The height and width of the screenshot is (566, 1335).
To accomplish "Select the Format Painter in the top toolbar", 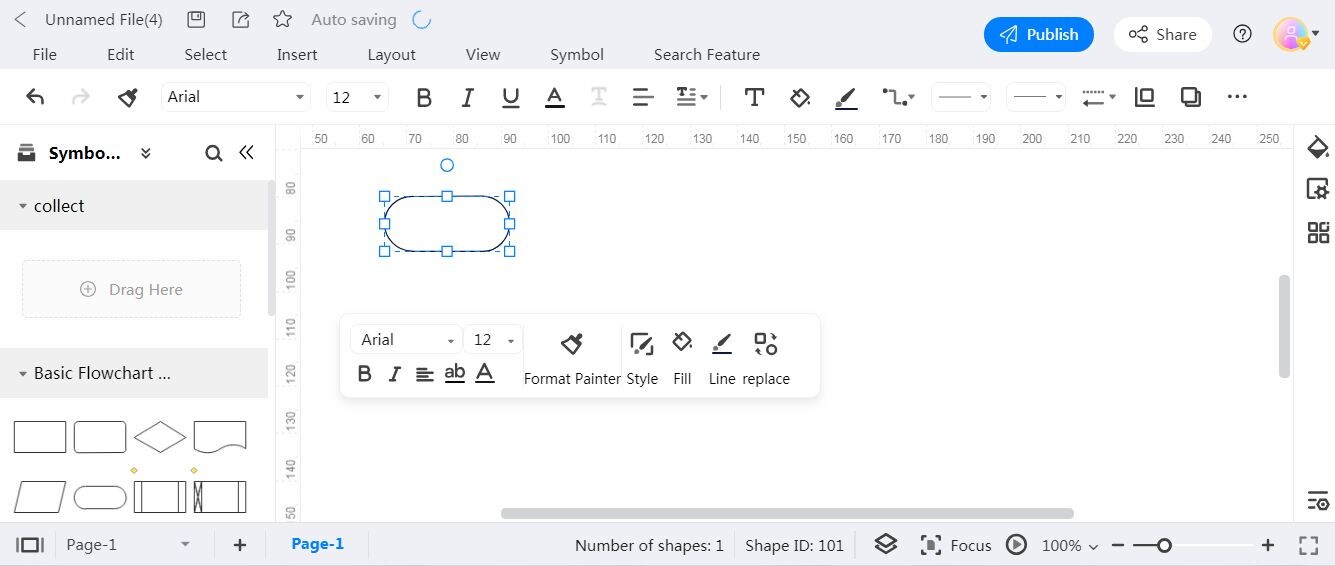I will (128, 97).
